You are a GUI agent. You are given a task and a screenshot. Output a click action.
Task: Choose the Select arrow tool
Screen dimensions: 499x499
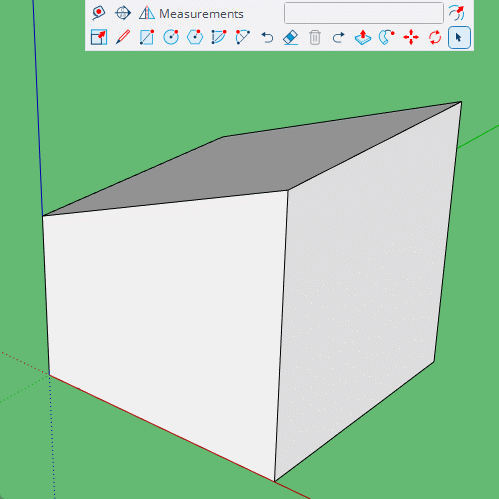coord(459,37)
